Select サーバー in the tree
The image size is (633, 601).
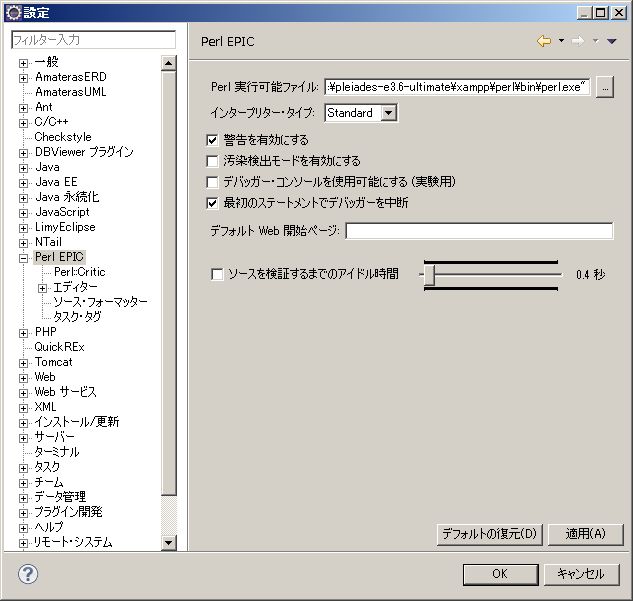click(x=54, y=437)
